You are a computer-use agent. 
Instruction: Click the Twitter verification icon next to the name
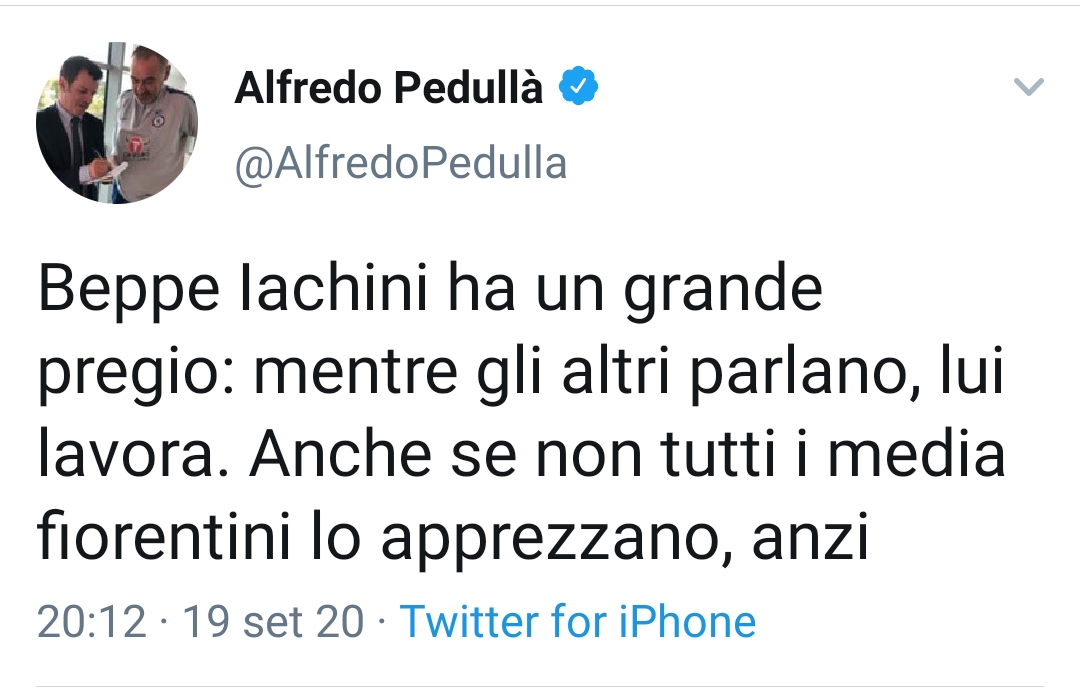coord(578,86)
